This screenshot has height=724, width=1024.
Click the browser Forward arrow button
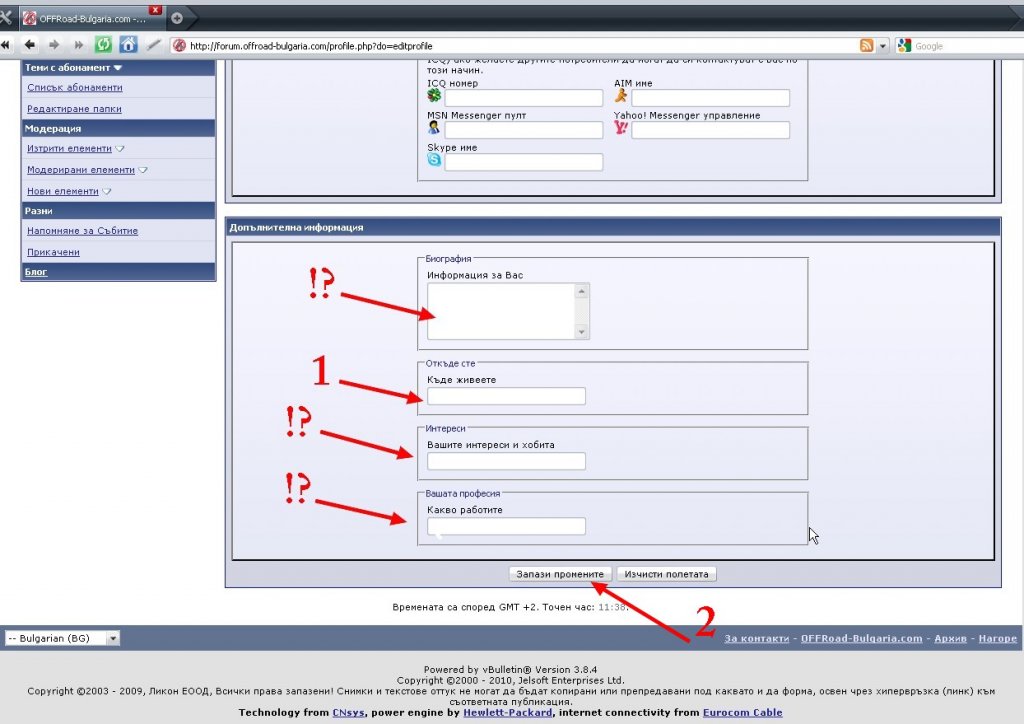click(x=54, y=45)
